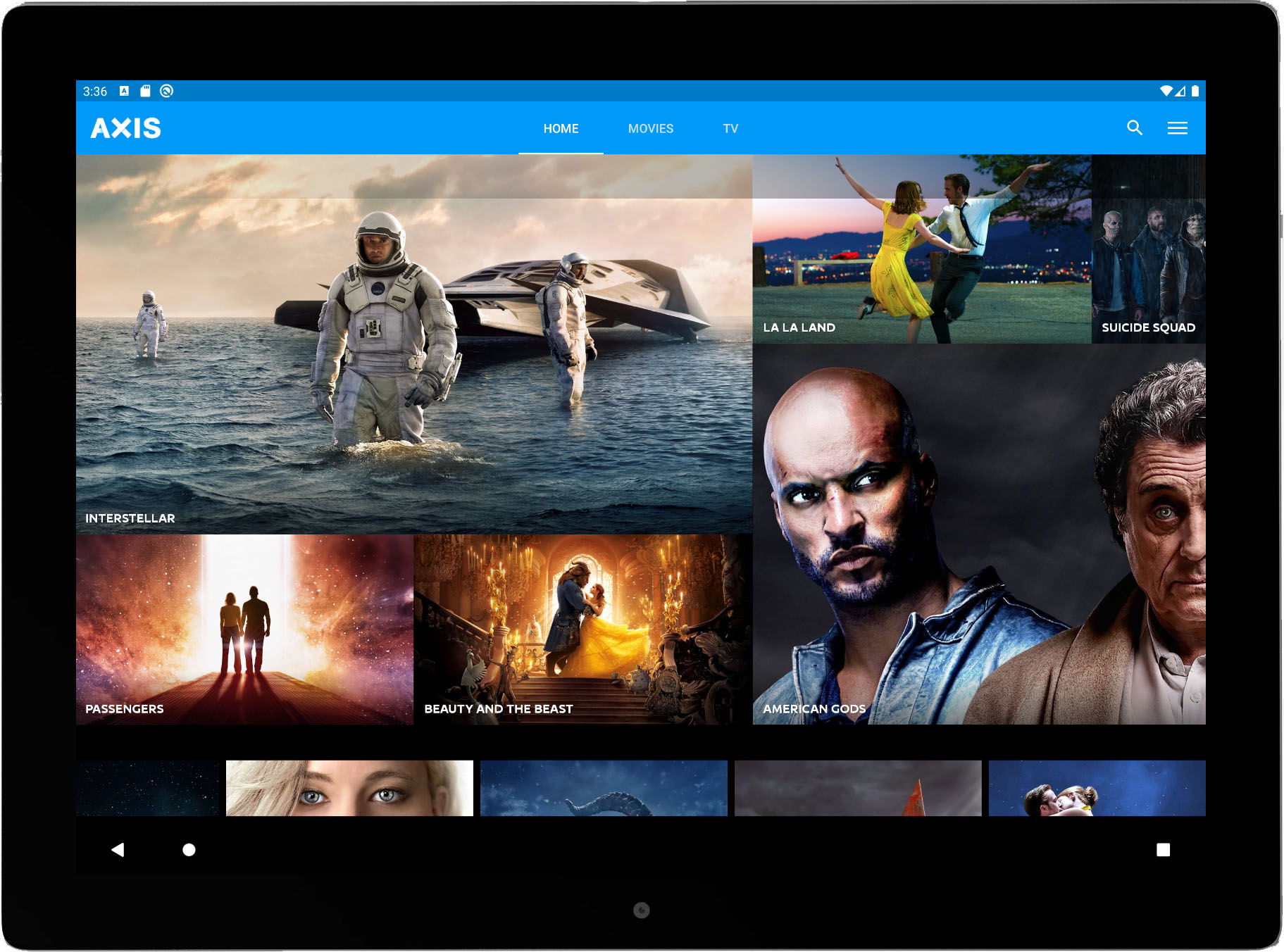Select the dark starry space thumbnail
The width and height of the screenshot is (1284, 952).
tap(147, 788)
